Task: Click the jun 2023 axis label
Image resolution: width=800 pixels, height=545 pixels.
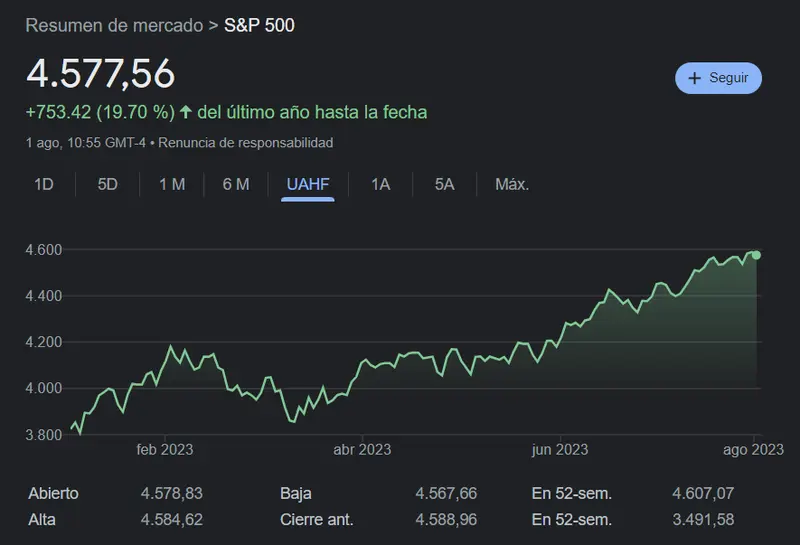Action: [x=560, y=450]
